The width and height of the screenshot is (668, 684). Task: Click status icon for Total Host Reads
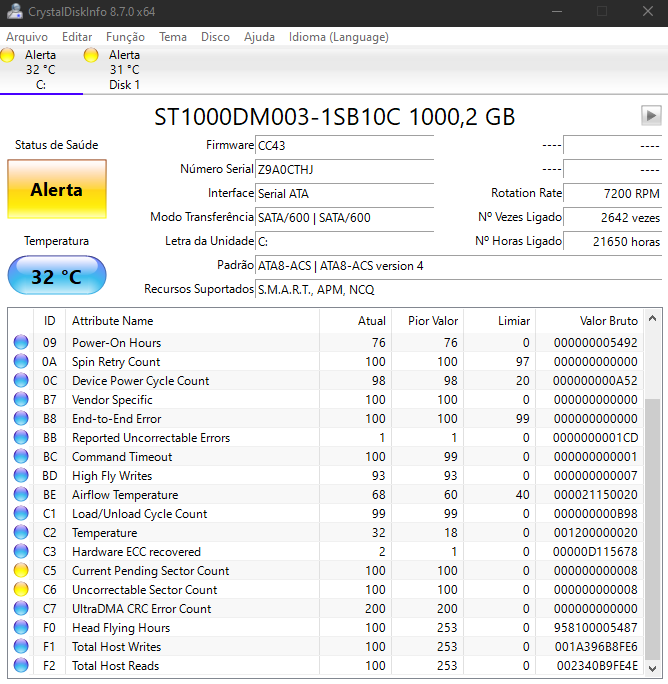pyautogui.click(x=21, y=665)
